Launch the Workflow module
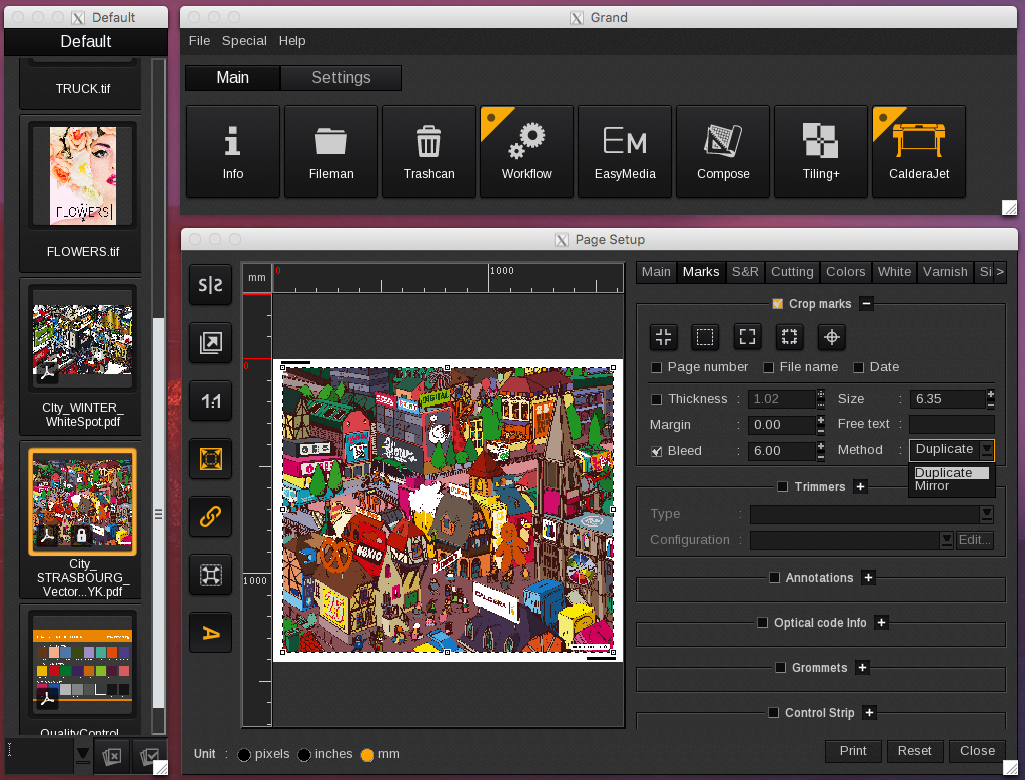1025x780 pixels. click(x=527, y=152)
